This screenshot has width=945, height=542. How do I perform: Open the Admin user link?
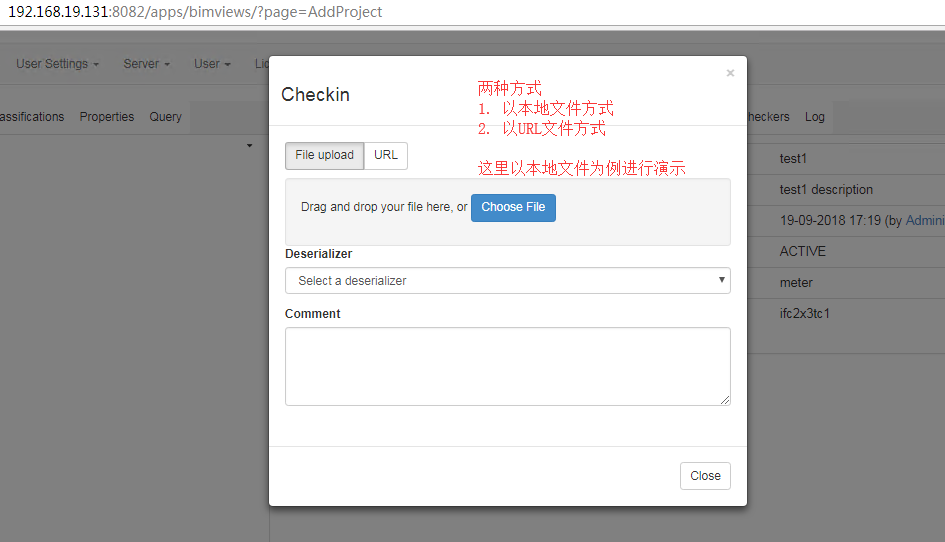coord(924,221)
